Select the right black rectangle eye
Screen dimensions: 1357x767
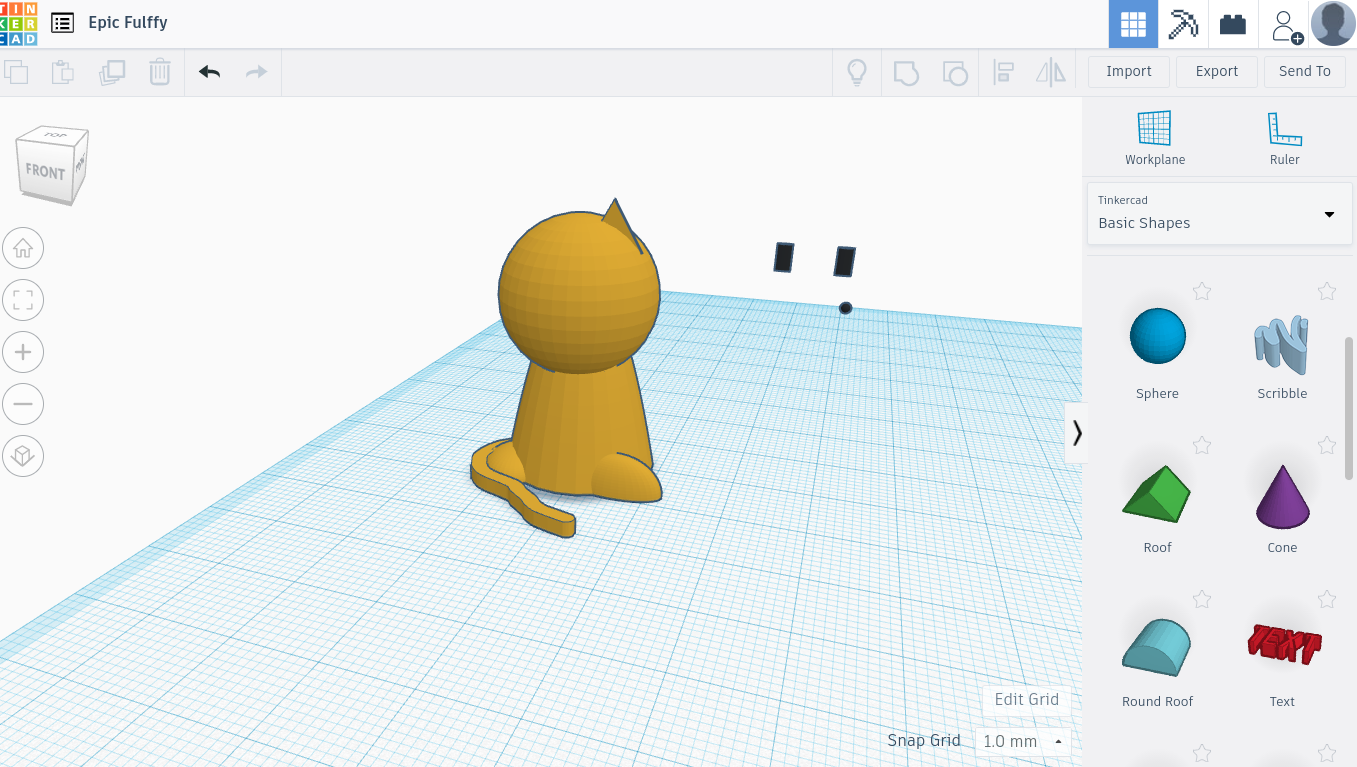(x=845, y=262)
